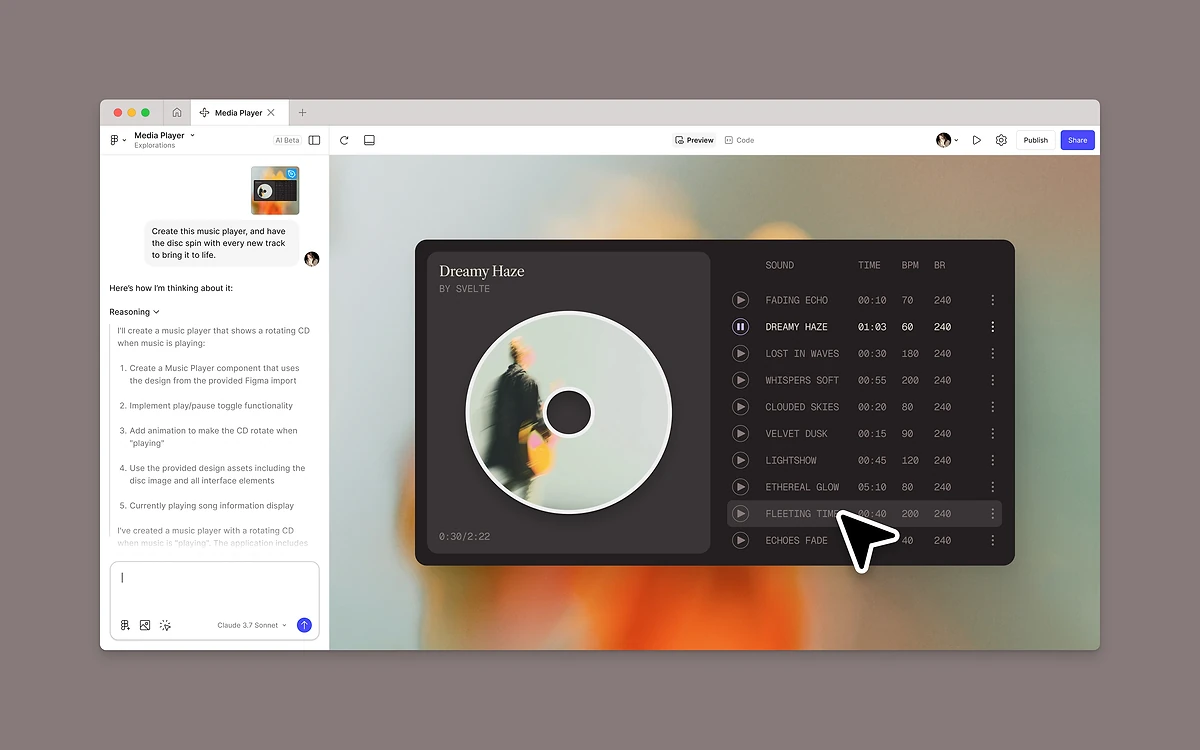The image size is (1200, 750).
Task: Toggle the bottom panel layout icon
Action: pyautogui.click(x=369, y=140)
